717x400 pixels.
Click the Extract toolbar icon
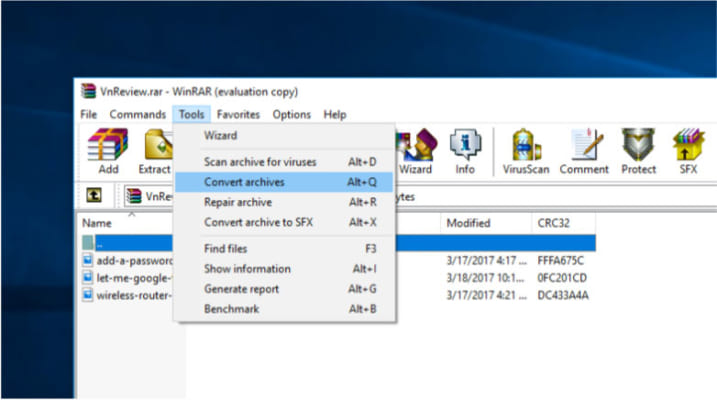158,145
